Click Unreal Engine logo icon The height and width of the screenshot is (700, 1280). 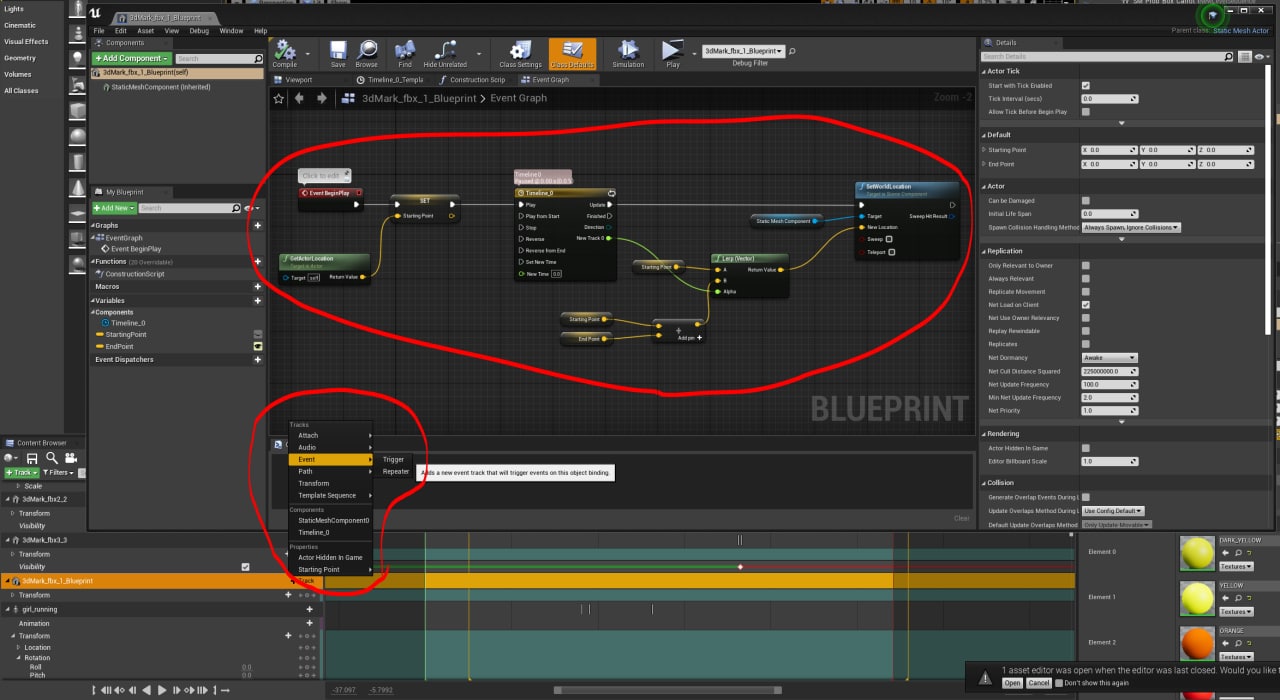(x=94, y=14)
